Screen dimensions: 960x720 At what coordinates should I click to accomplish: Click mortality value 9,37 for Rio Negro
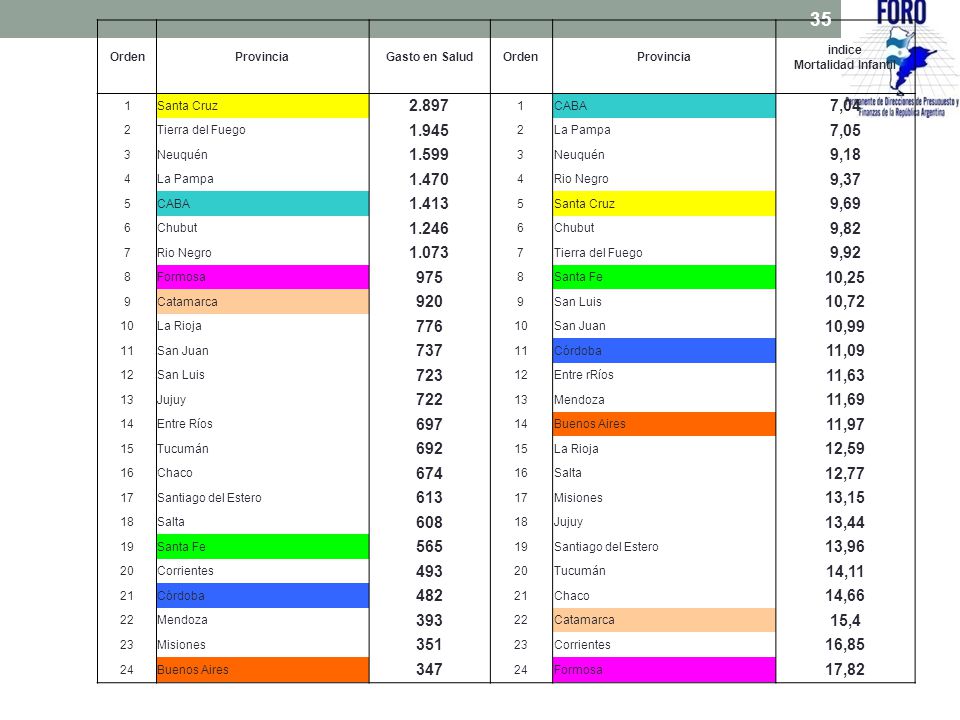(845, 179)
